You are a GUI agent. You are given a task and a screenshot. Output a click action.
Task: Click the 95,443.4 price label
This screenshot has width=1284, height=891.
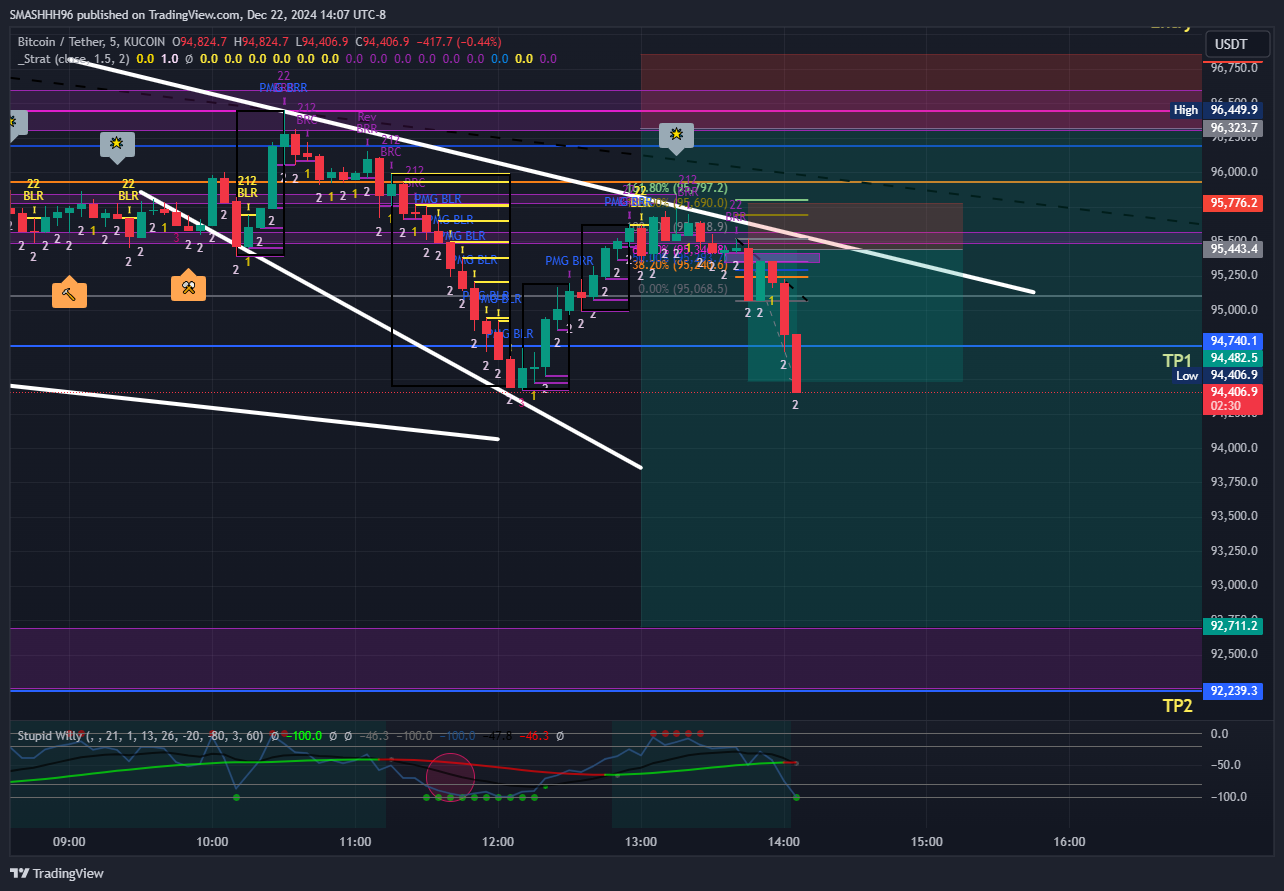1234,248
